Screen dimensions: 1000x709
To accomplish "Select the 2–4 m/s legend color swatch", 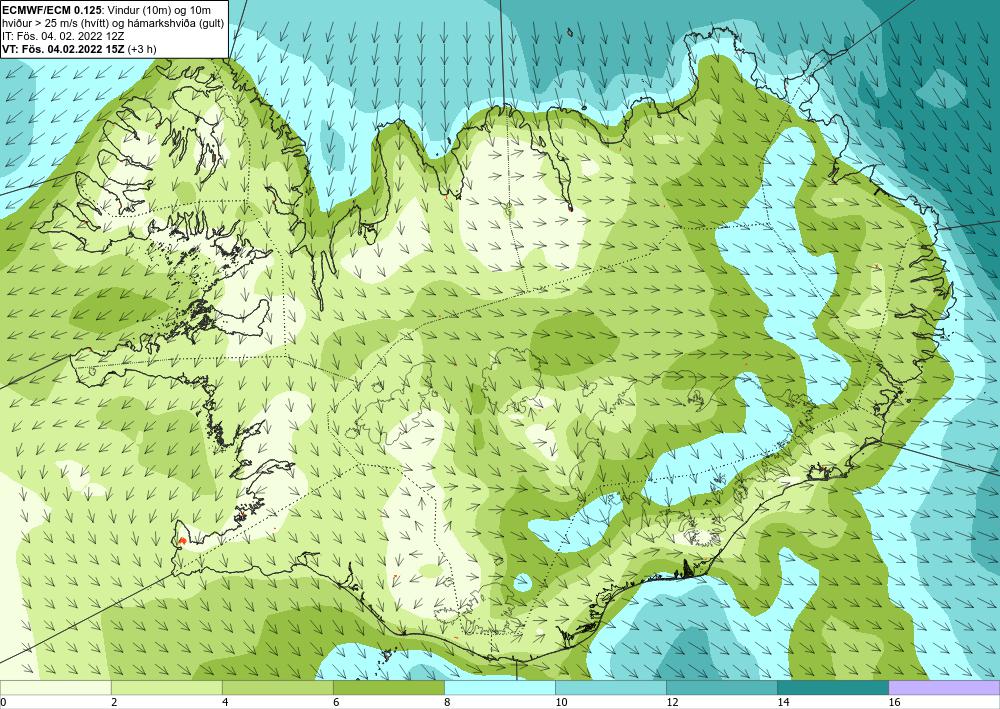I will pyautogui.click(x=166, y=687).
